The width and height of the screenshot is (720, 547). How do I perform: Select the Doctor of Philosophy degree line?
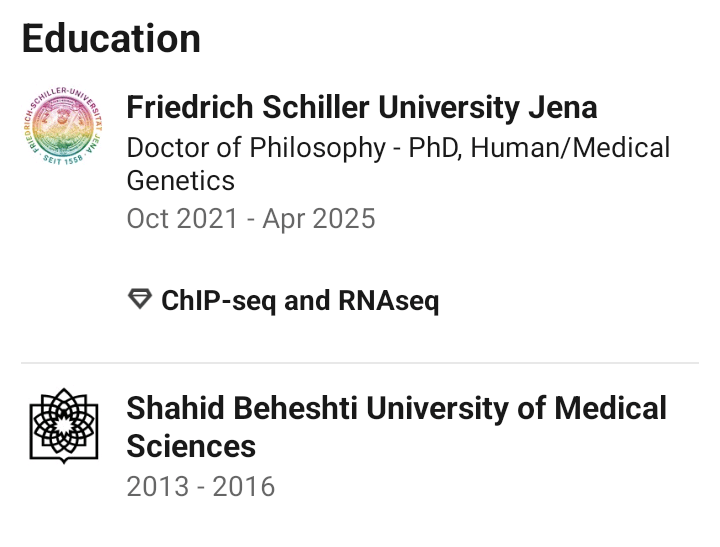pos(398,148)
